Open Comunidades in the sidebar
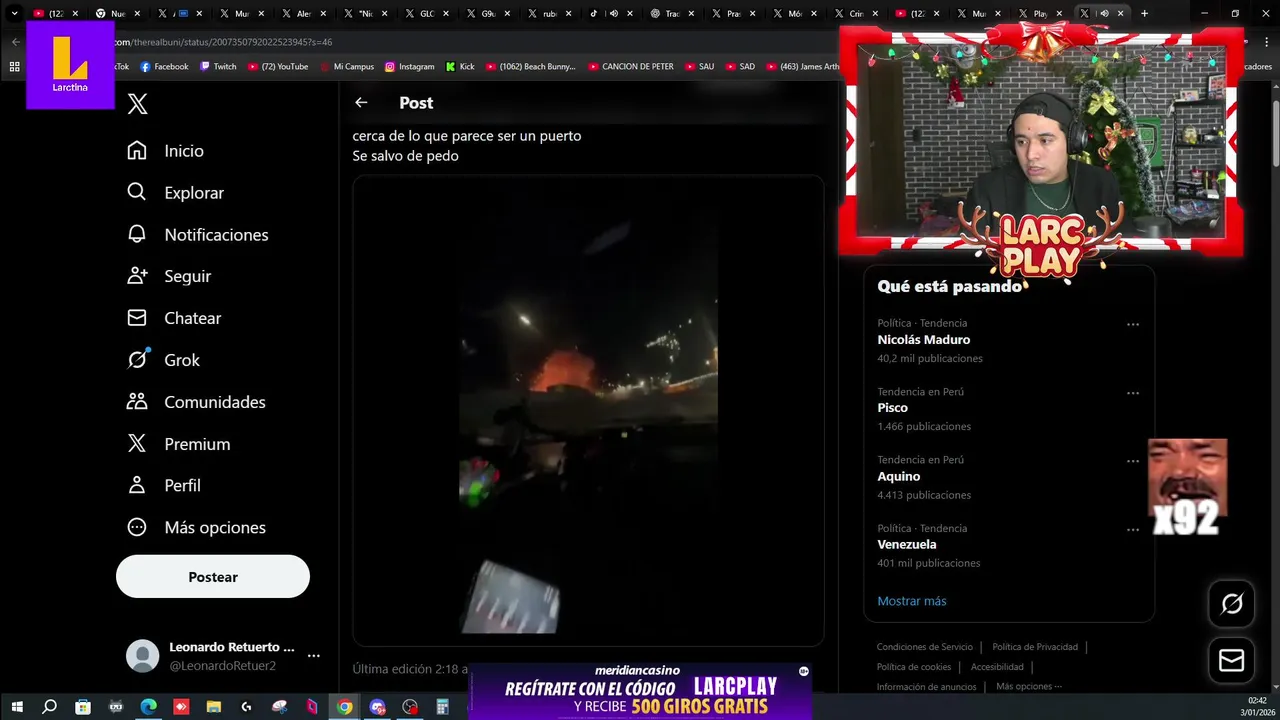The image size is (1280, 720). coord(195,402)
